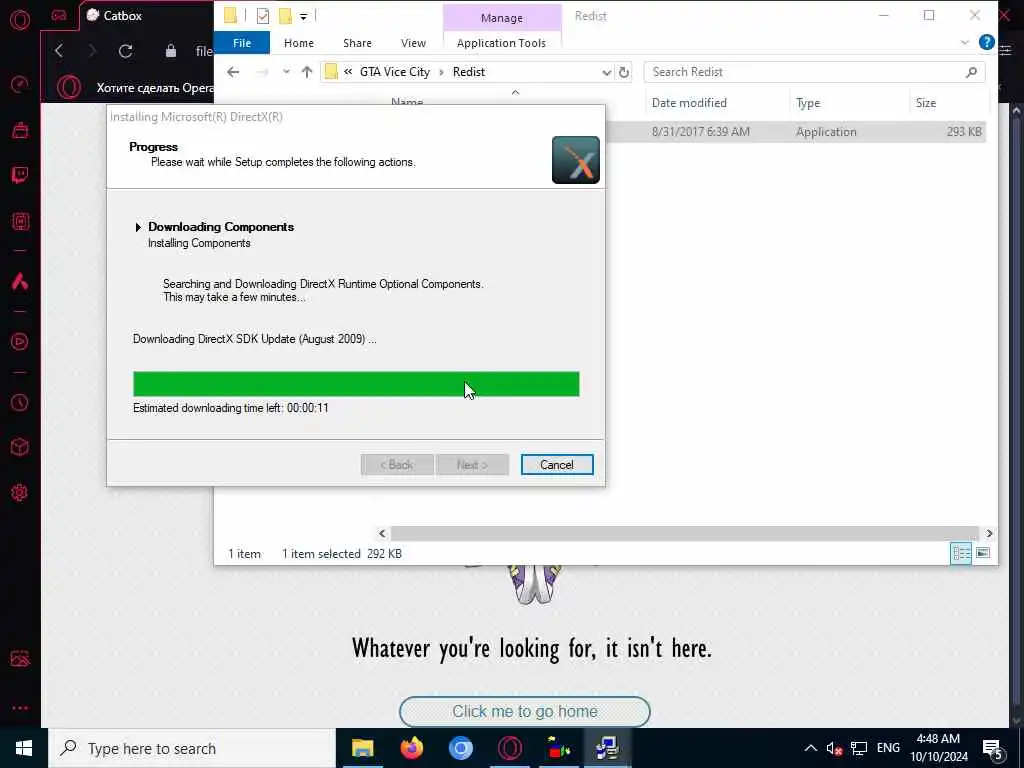Open Explorer help question mark
The height and width of the screenshot is (768, 1024).
click(986, 42)
